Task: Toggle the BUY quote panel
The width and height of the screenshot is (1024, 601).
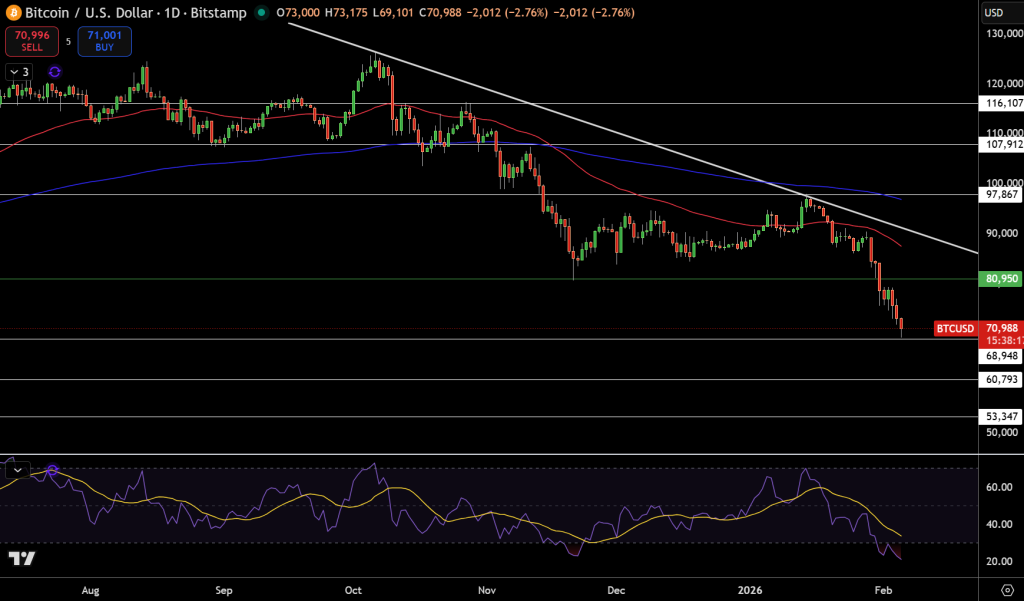Action: 103,43
